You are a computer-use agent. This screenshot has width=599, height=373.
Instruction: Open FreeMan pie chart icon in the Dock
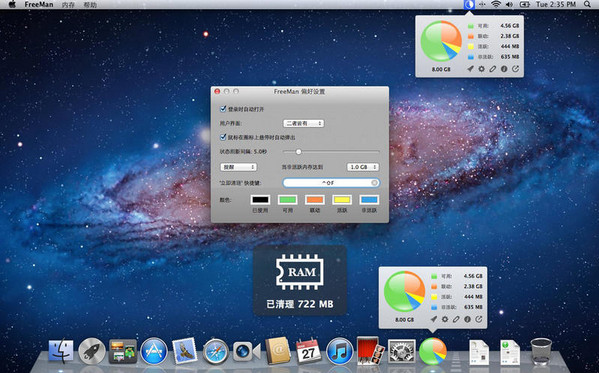pyautogui.click(x=432, y=351)
